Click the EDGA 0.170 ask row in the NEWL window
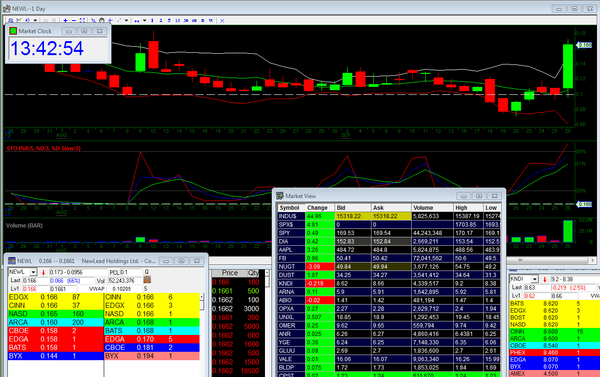 point(152,339)
